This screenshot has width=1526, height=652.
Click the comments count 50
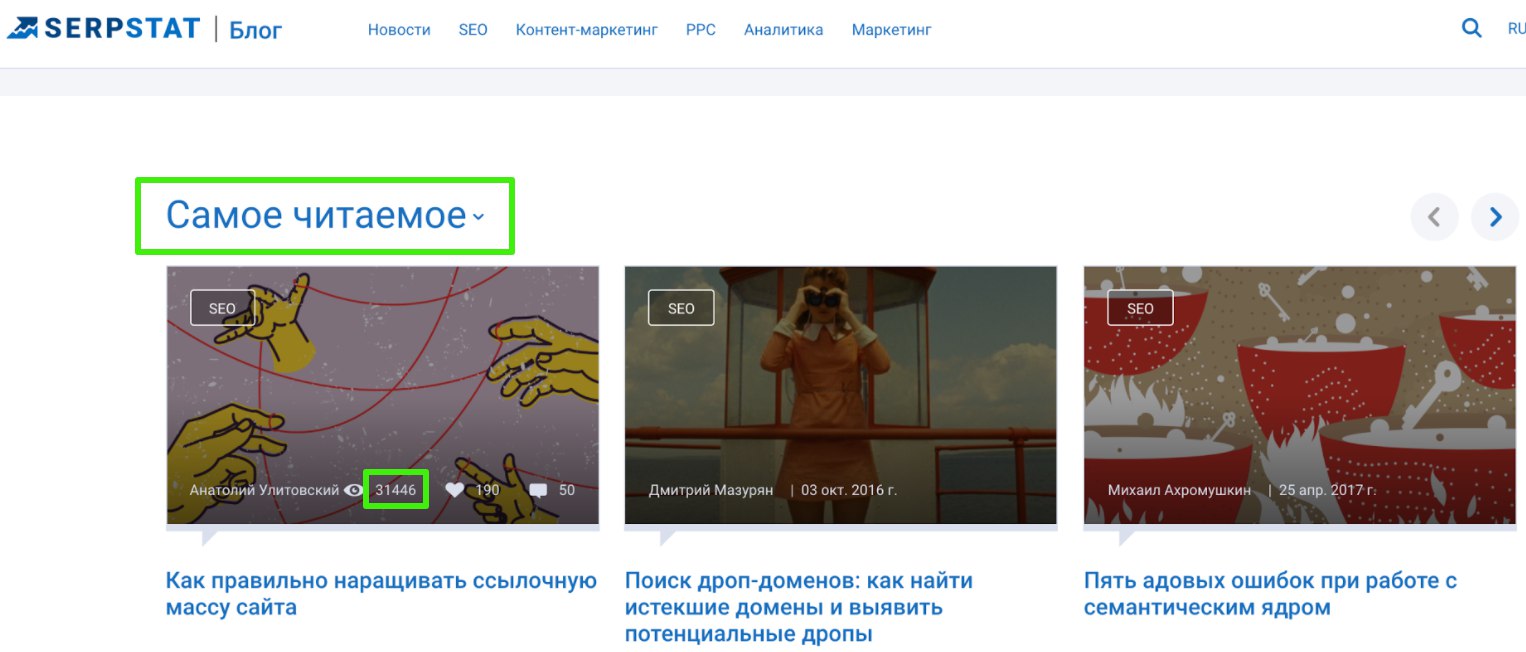(567, 490)
